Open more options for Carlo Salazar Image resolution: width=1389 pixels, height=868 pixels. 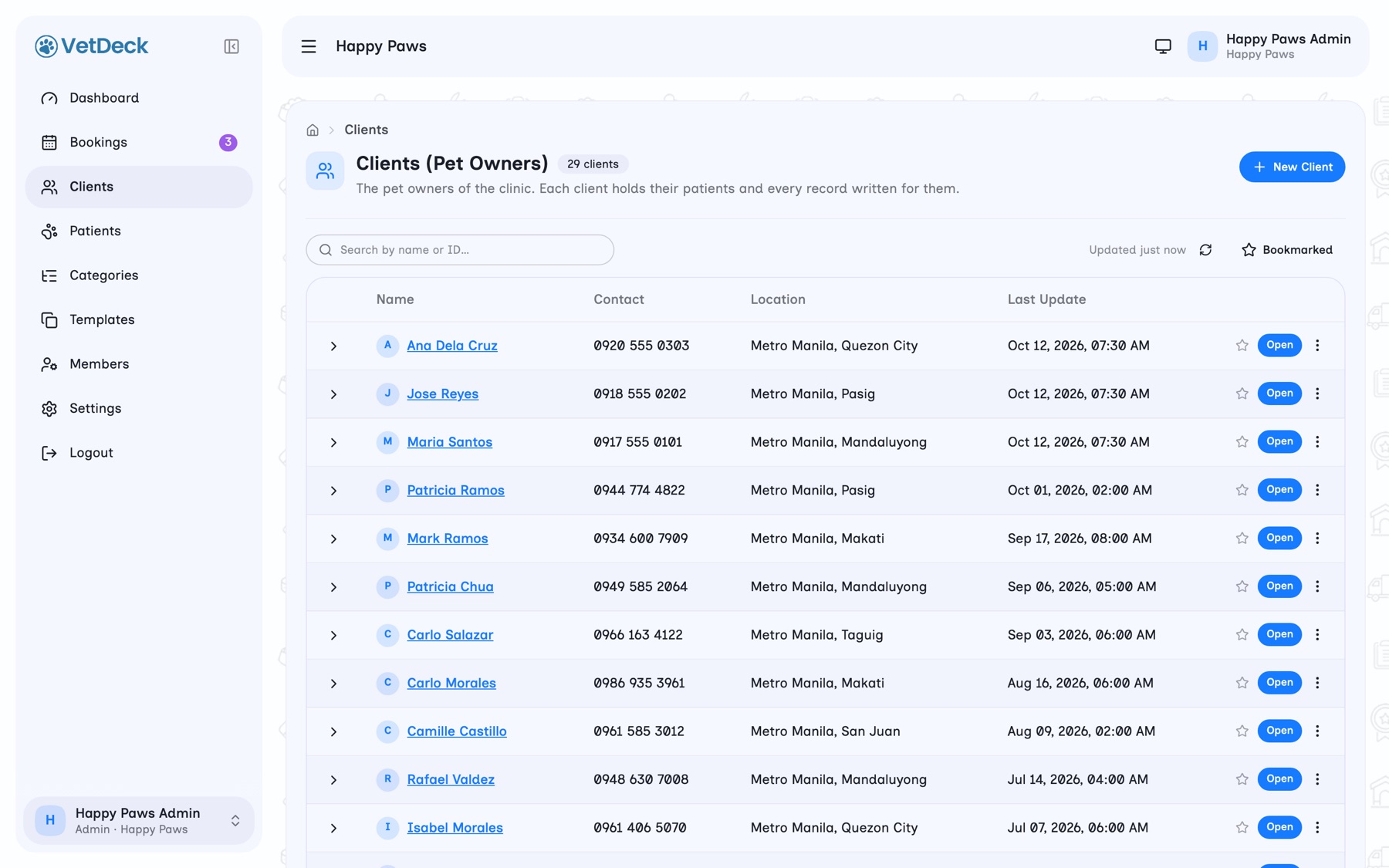1317,634
